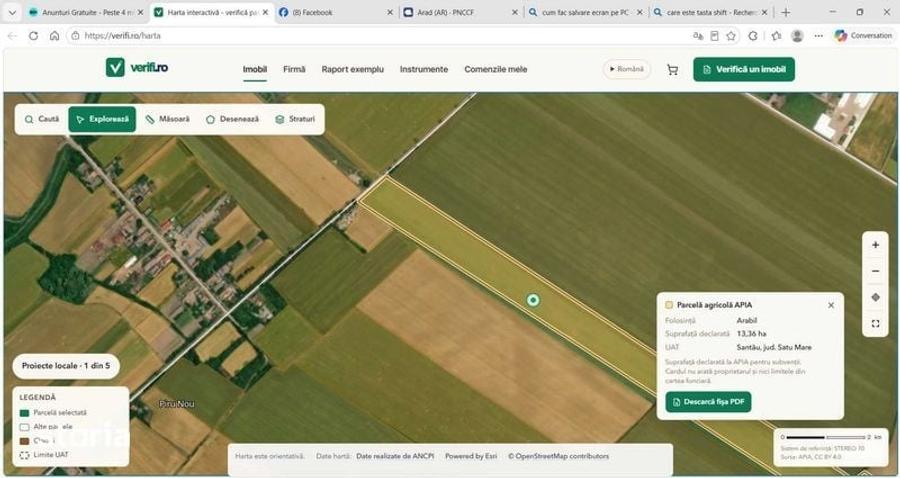900x478 pixels.
Task: Go back to previous page
Action: click(12, 36)
